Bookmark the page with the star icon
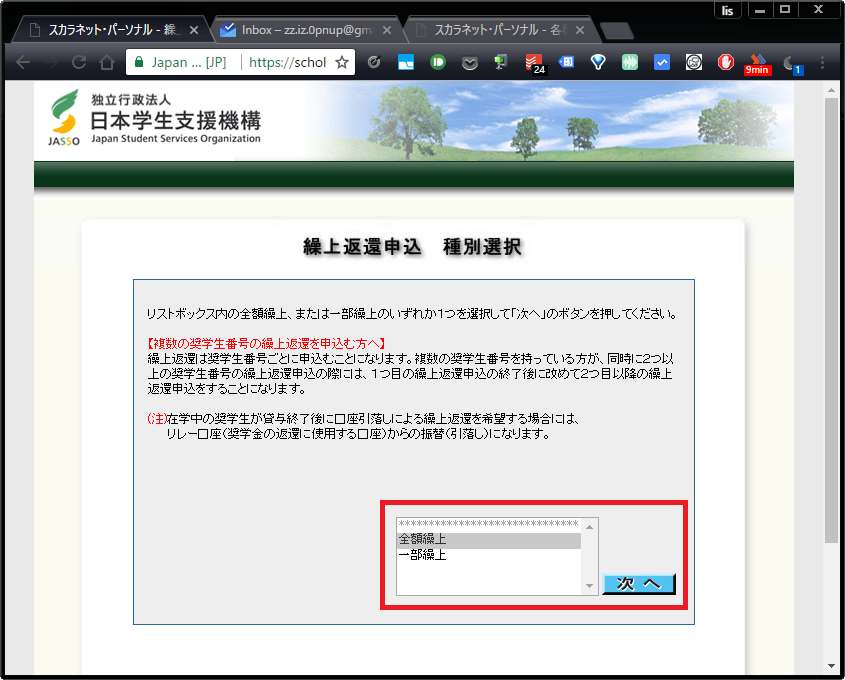Image resolution: width=845 pixels, height=680 pixels. pos(342,63)
